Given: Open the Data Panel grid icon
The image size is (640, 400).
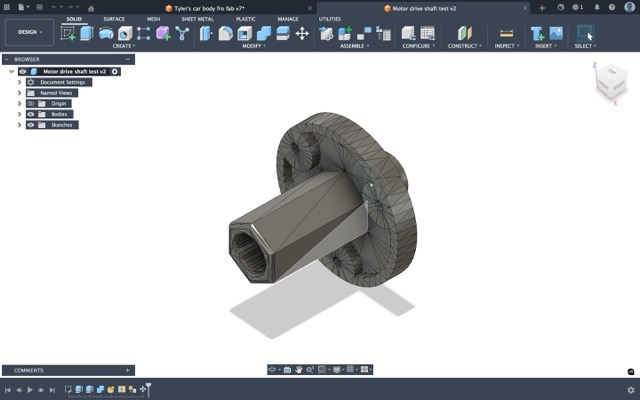Looking at the screenshot, I should pos(7,7).
